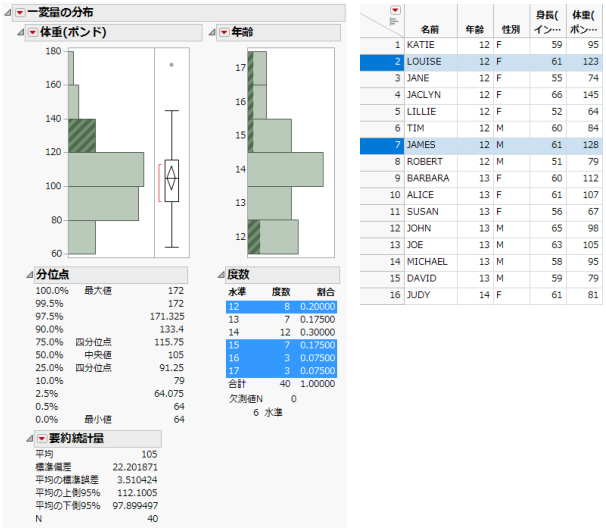Click the 欠測値N label
The image size is (606, 530).
click(x=246, y=399)
